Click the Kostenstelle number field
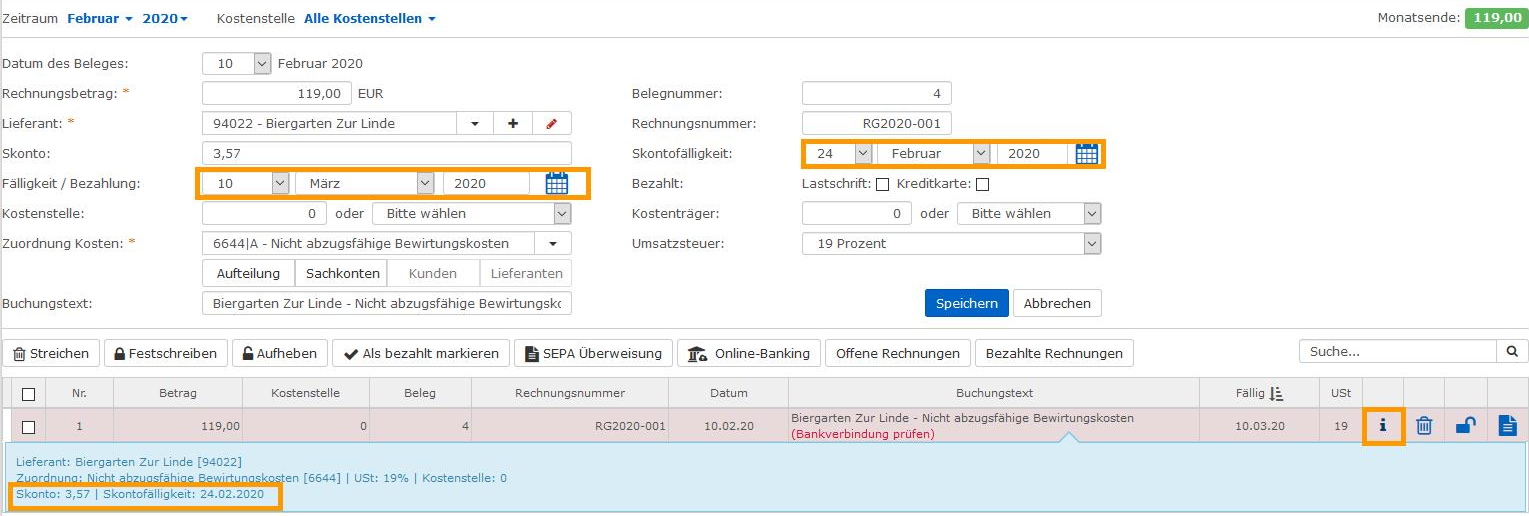This screenshot has width=1529, height=516. click(x=265, y=214)
